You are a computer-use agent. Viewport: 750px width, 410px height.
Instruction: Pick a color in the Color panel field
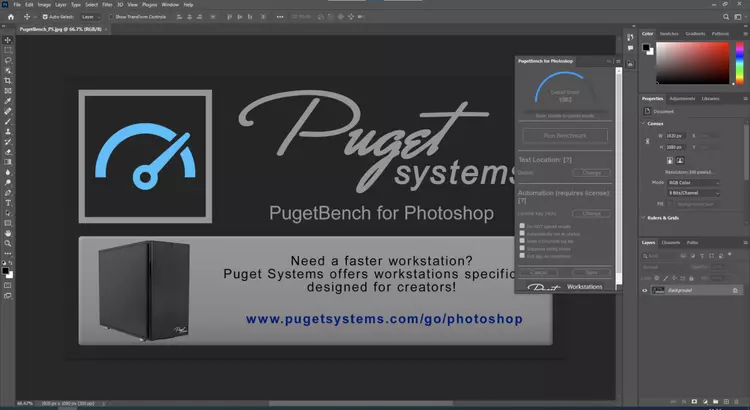[x=693, y=63]
